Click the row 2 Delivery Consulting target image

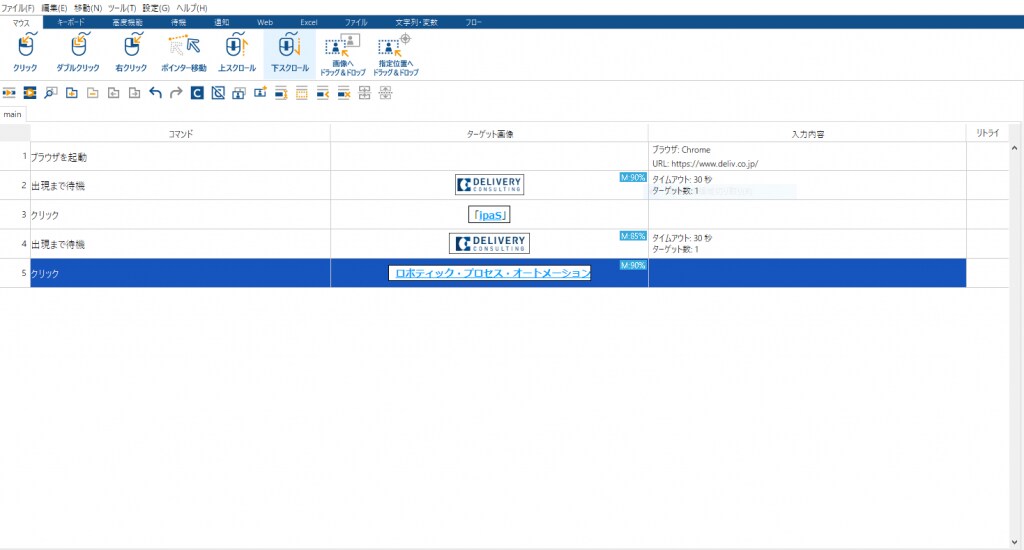[489, 185]
